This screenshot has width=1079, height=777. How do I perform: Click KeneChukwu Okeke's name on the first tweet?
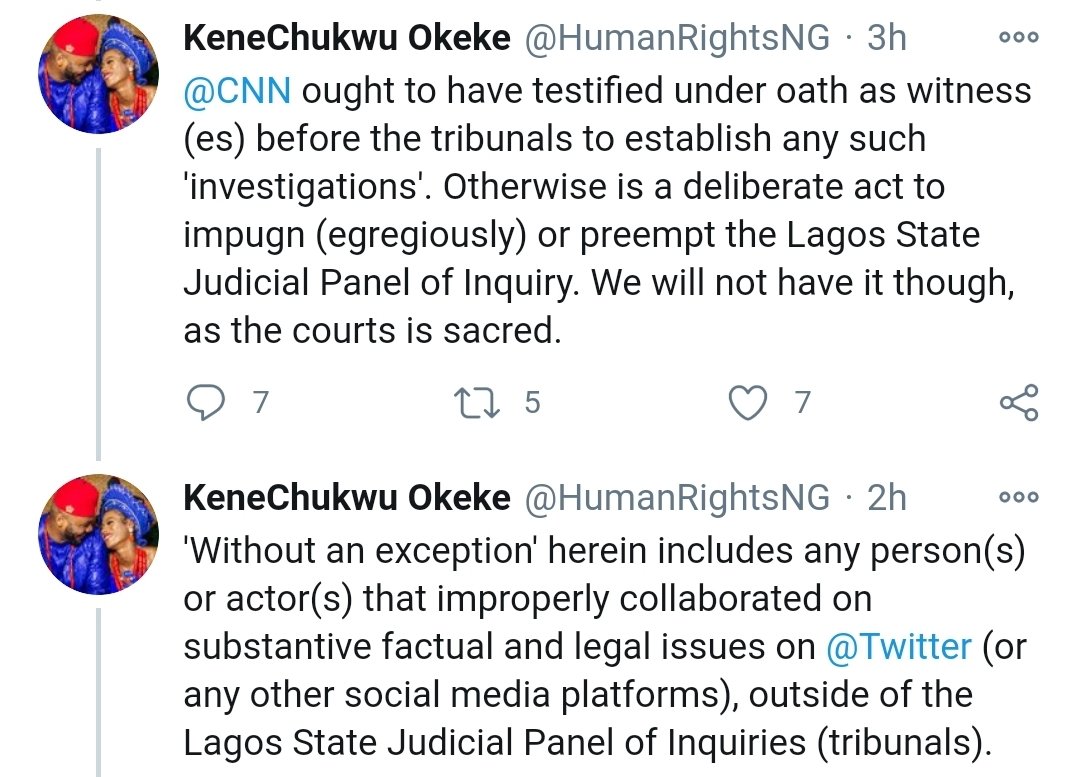click(x=346, y=39)
